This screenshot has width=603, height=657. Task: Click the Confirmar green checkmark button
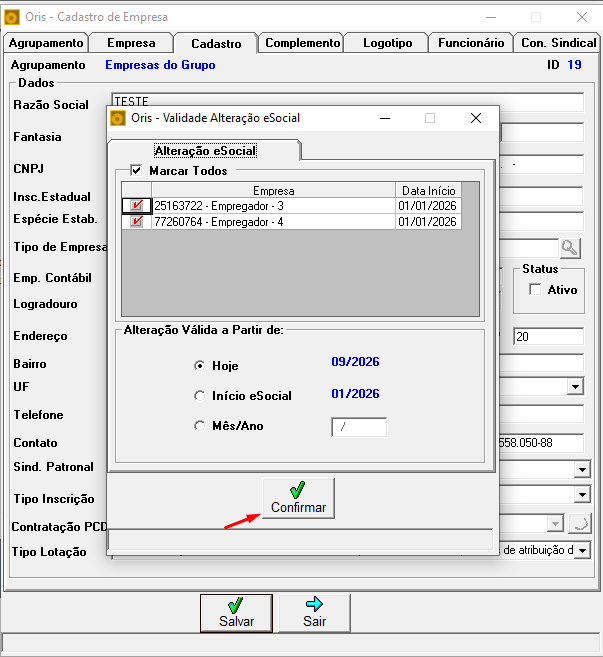coord(298,499)
